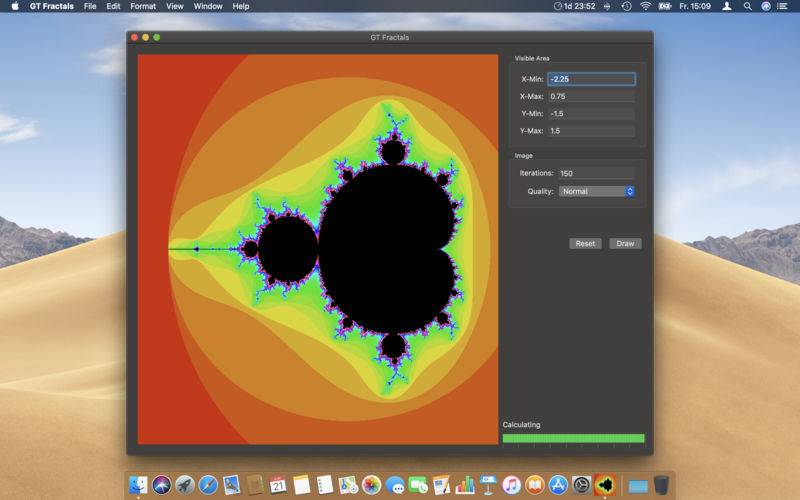This screenshot has width=800, height=500.
Task: Click the Mandelbrot fractal image canvas
Action: point(318,249)
